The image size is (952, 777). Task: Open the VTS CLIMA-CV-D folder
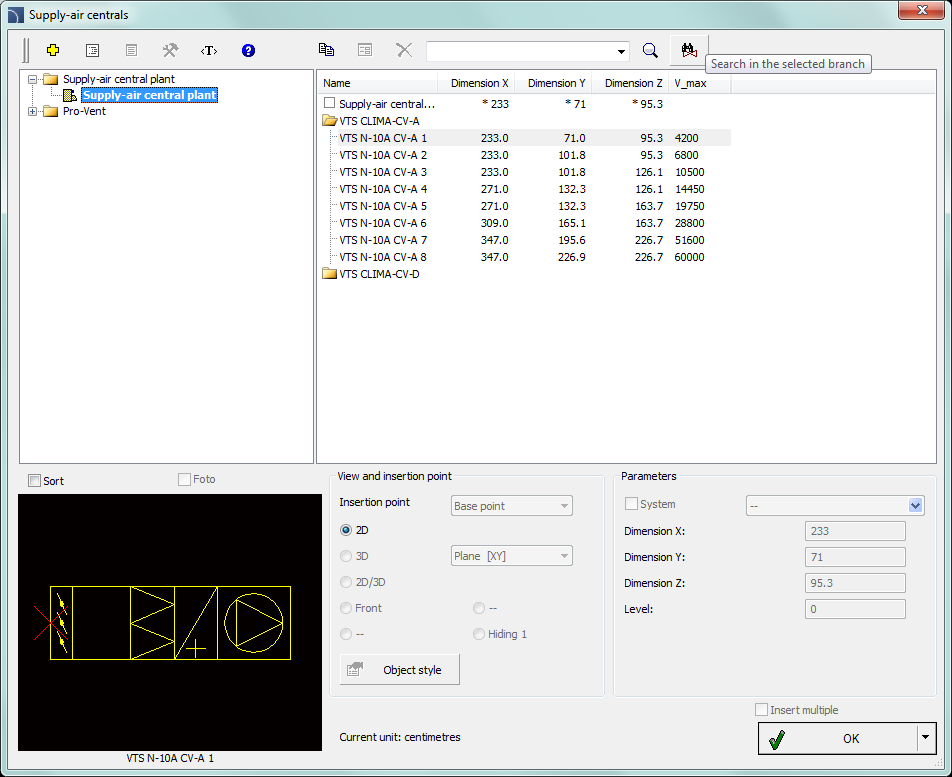(379, 274)
